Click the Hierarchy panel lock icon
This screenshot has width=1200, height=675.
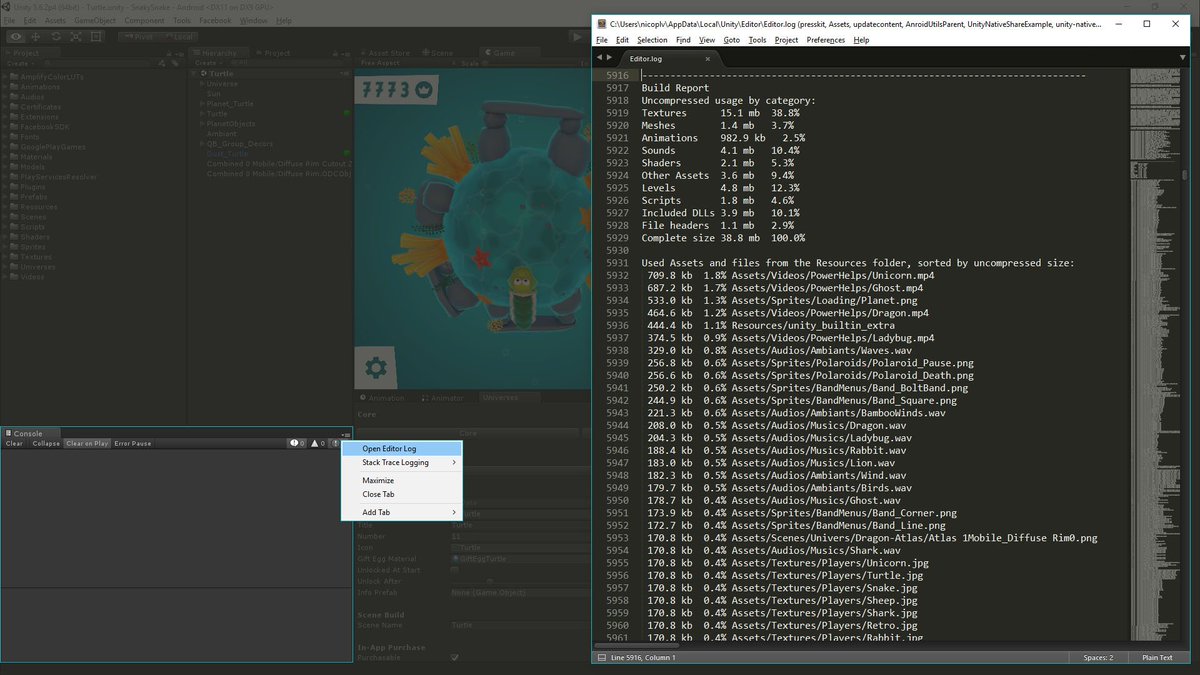336,53
